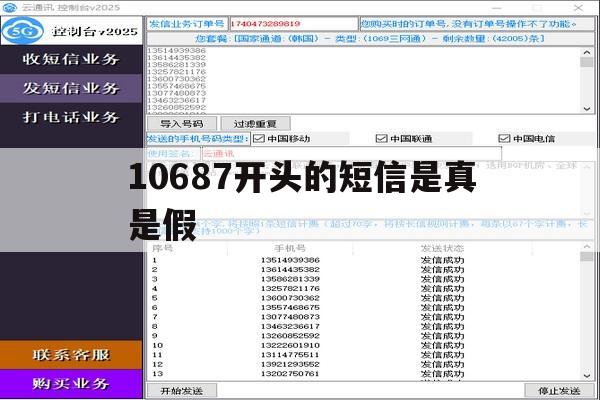Toggle the 中国电信 checkbox
This screenshot has width=600, height=400.
click(x=504, y=139)
